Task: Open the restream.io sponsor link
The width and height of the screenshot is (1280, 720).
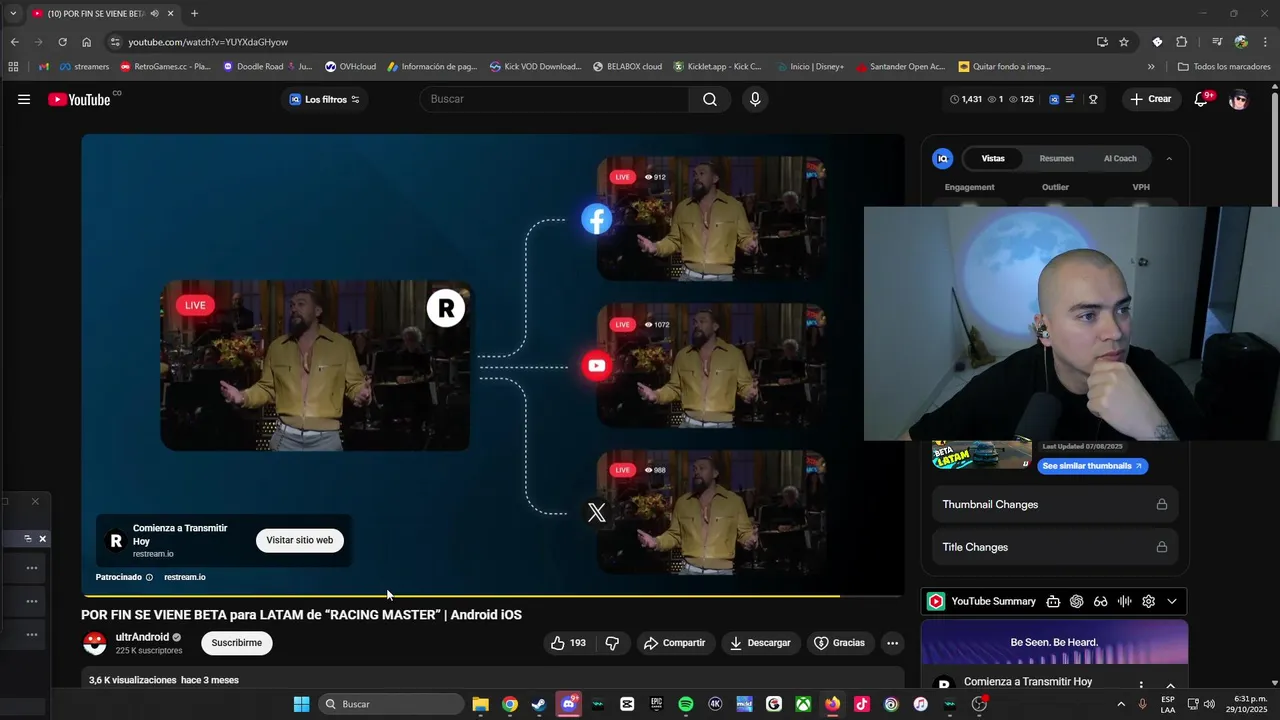Action: coord(185,577)
